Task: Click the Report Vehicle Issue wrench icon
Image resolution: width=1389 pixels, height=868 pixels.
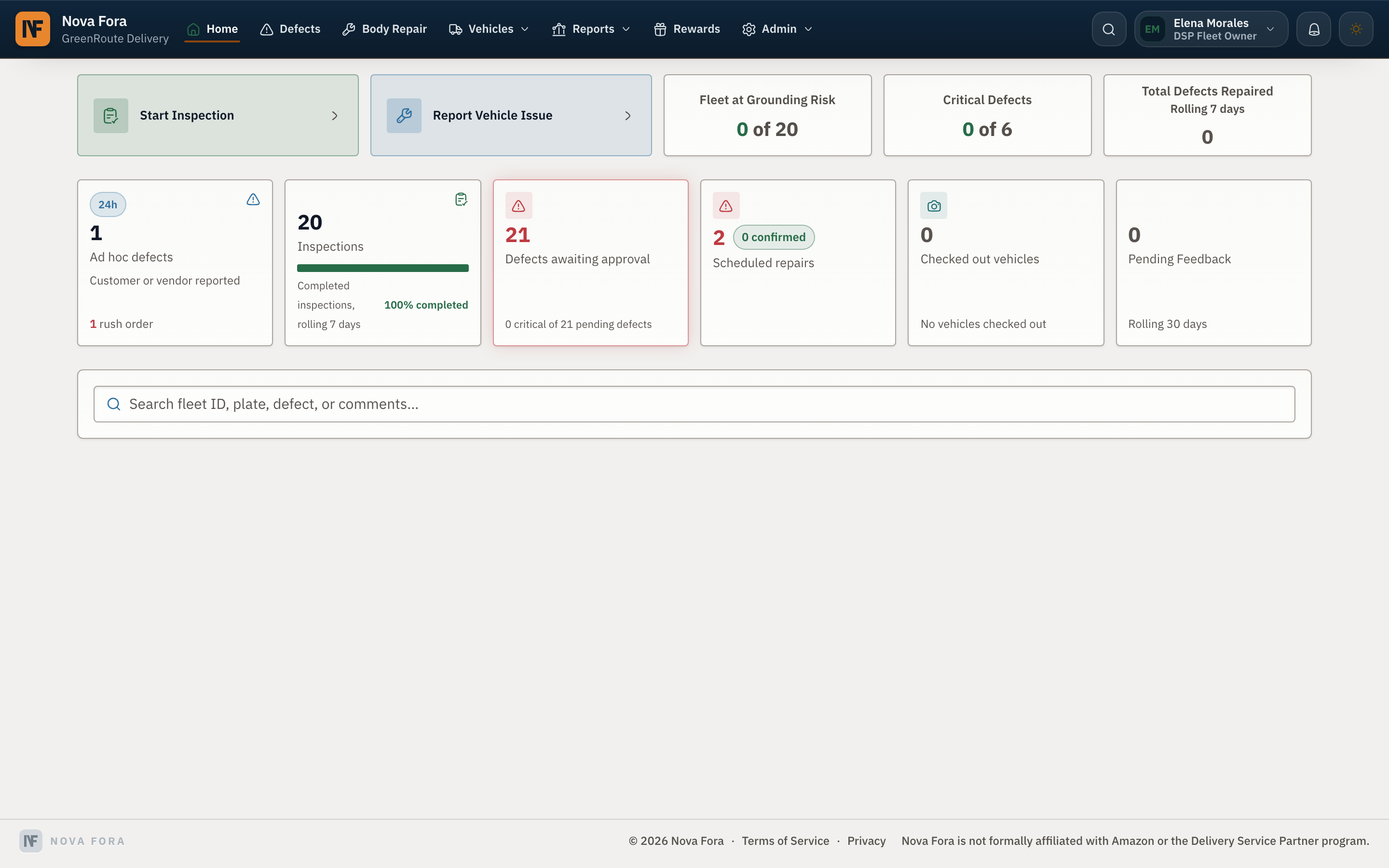Action: (x=404, y=115)
